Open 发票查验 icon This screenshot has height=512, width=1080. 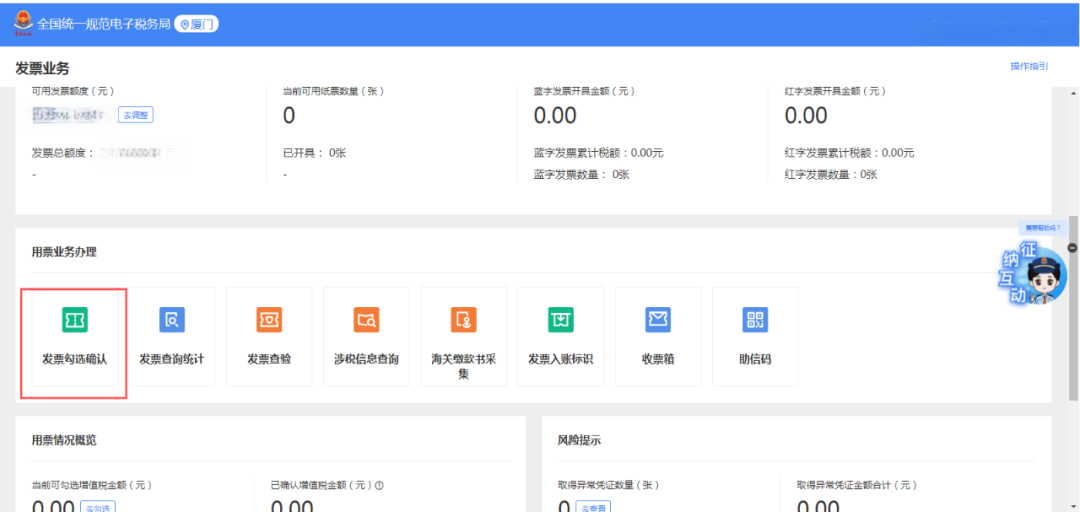[x=269, y=320]
